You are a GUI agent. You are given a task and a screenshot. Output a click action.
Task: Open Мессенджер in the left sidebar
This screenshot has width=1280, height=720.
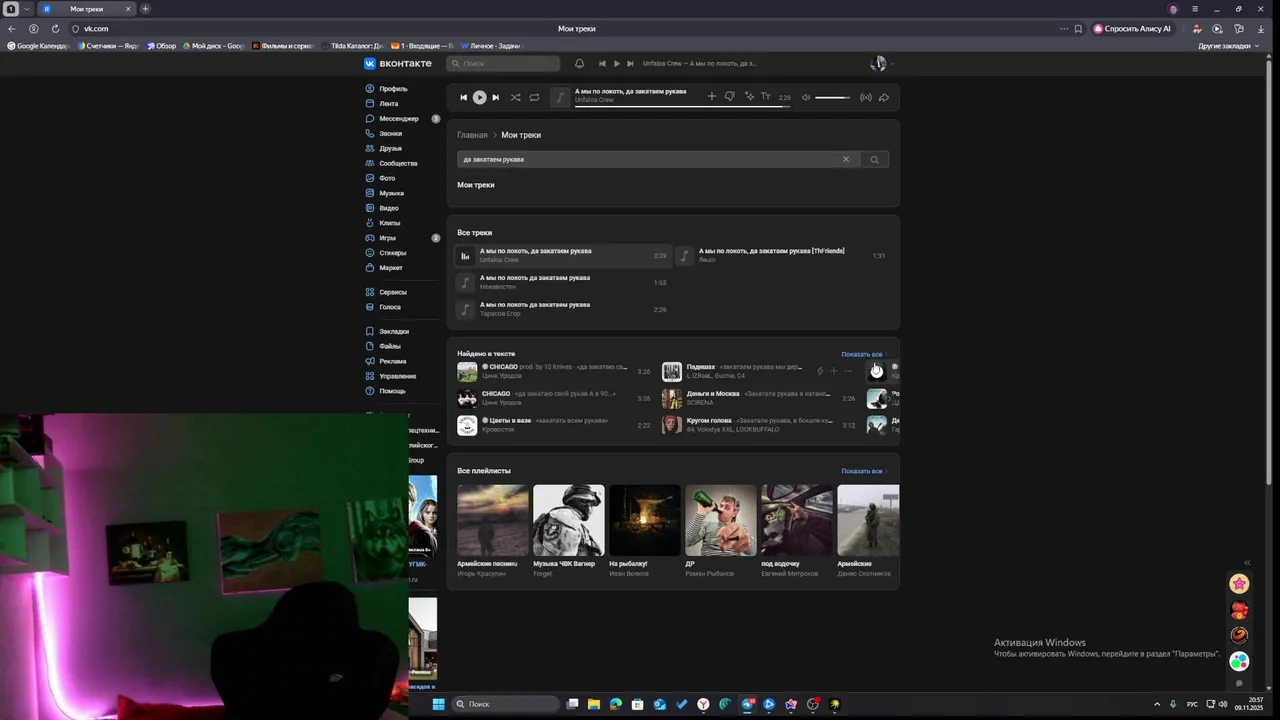399,119
